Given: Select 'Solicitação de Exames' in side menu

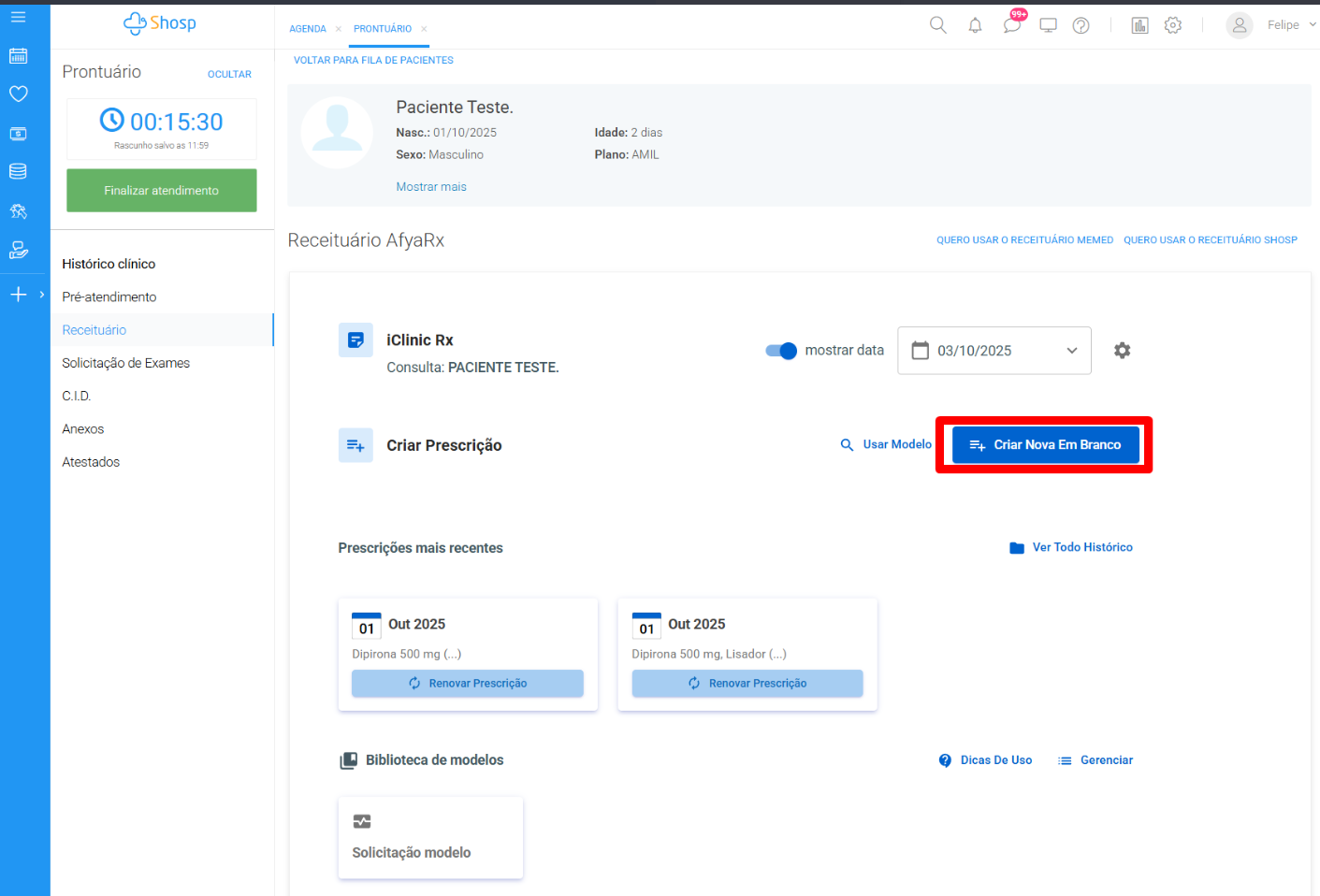Looking at the screenshot, I should (126, 363).
